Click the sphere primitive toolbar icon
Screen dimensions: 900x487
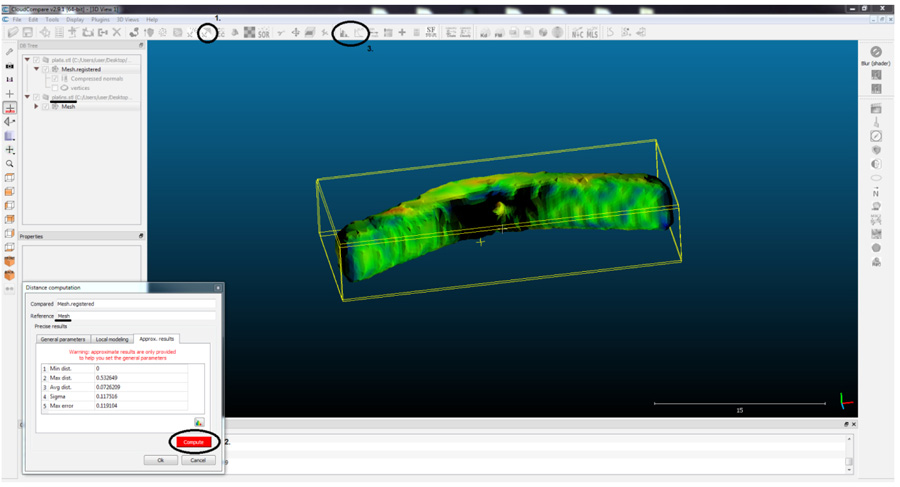pyautogui.click(x=557, y=33)
